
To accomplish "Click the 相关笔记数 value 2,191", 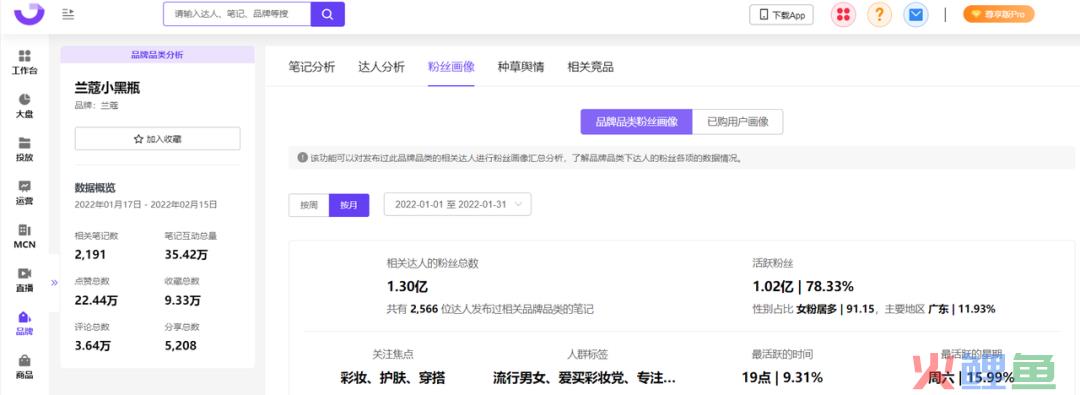I will pyautogui.click(x=90, y=254).
